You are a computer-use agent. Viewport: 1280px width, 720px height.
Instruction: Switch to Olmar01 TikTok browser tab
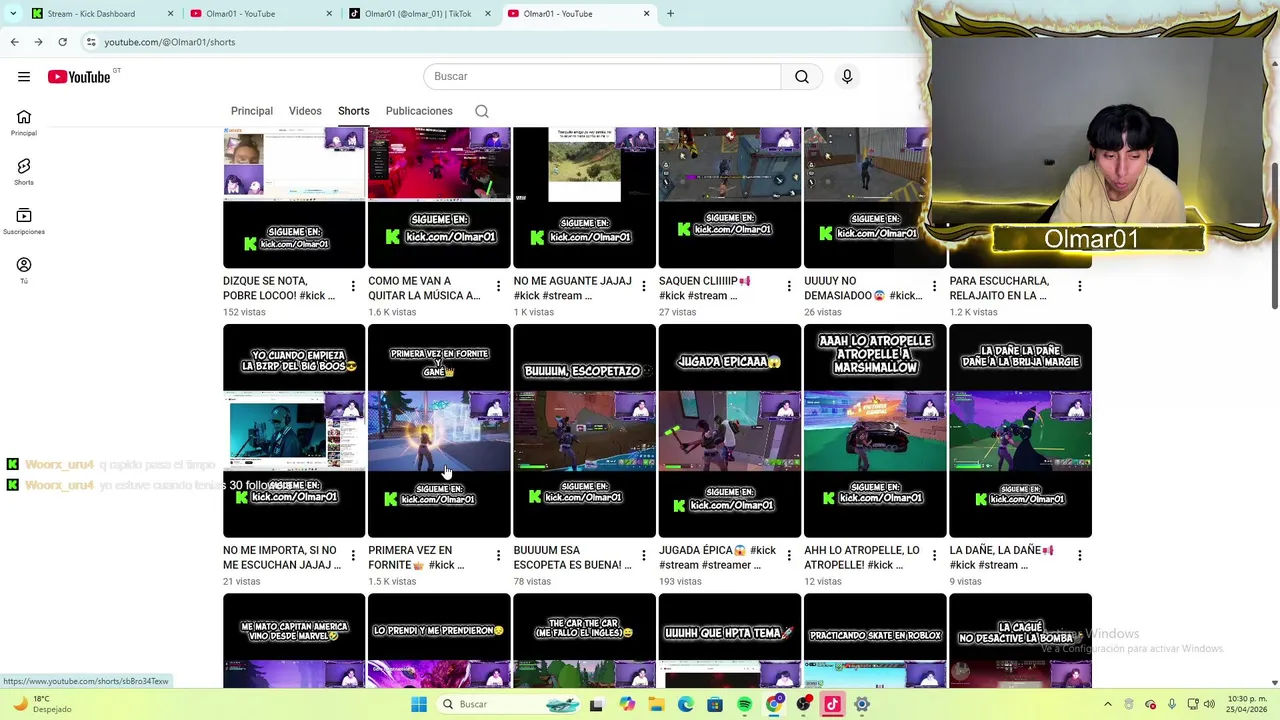tap(420, 14)
